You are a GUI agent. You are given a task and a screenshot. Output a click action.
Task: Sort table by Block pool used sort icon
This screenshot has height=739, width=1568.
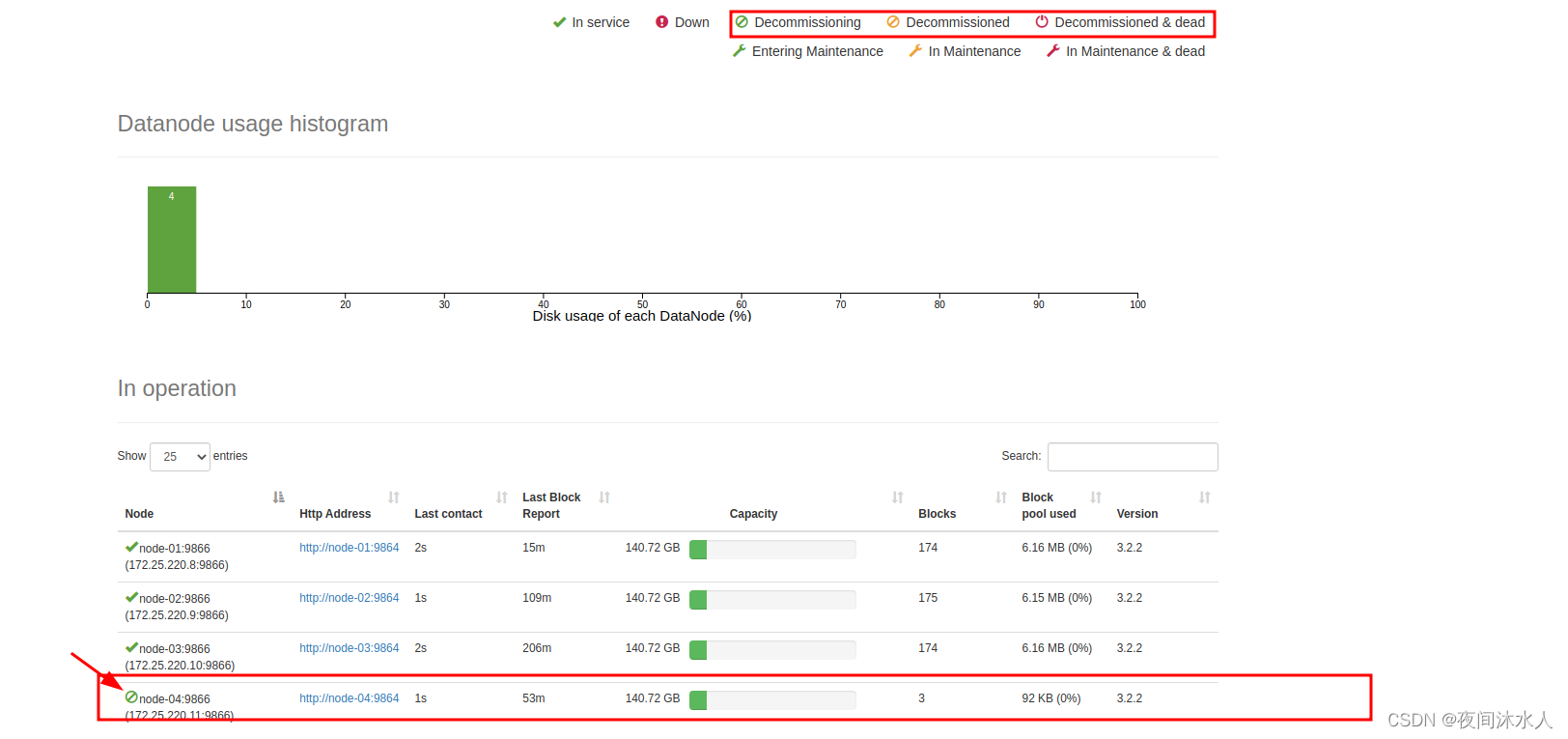[1096, 497]
